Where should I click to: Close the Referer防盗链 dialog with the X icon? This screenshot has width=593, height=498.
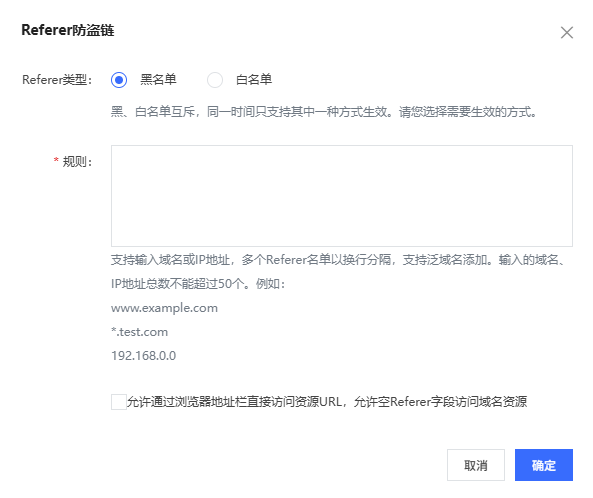pyautogui.click(x=567, y=33)
